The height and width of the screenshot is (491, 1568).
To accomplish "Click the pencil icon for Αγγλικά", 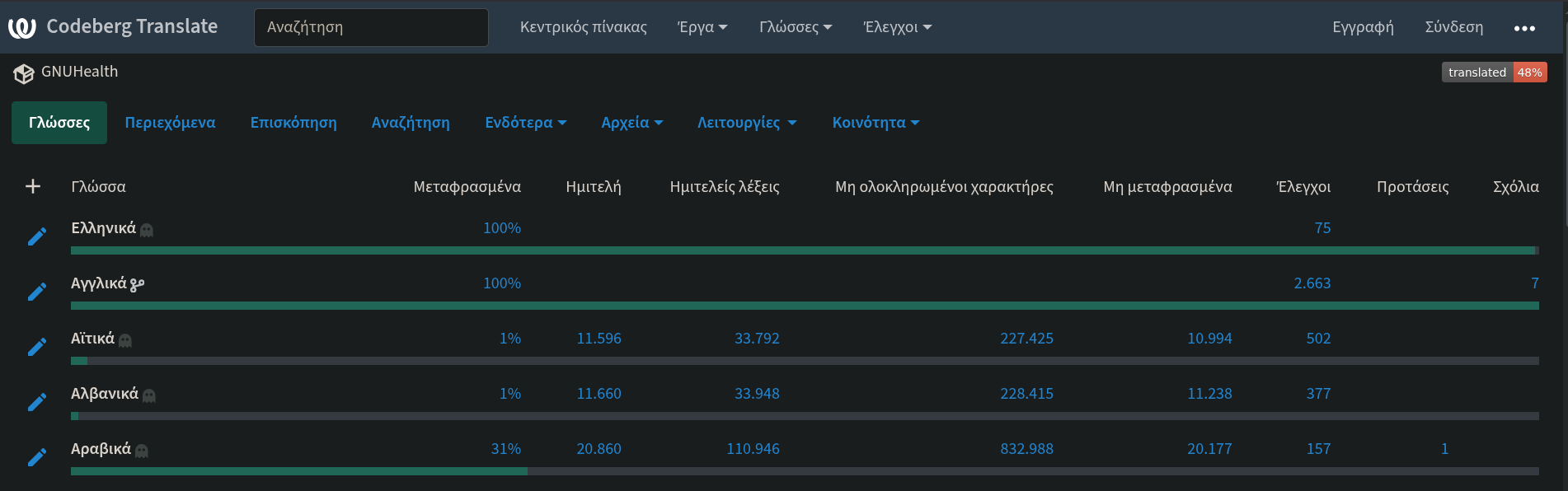I will [x=37, y=292].
